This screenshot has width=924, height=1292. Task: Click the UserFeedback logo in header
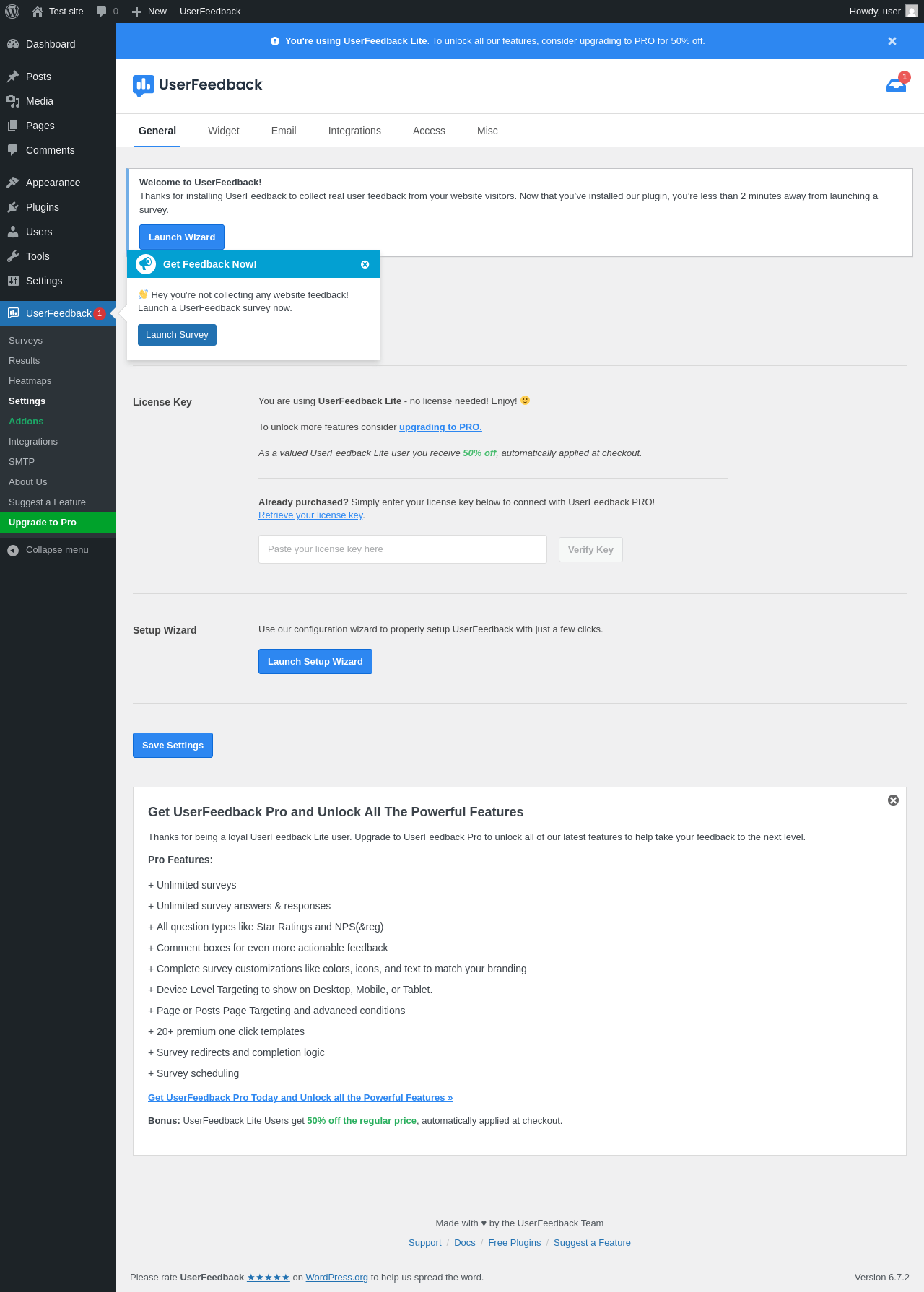(197, 85)
